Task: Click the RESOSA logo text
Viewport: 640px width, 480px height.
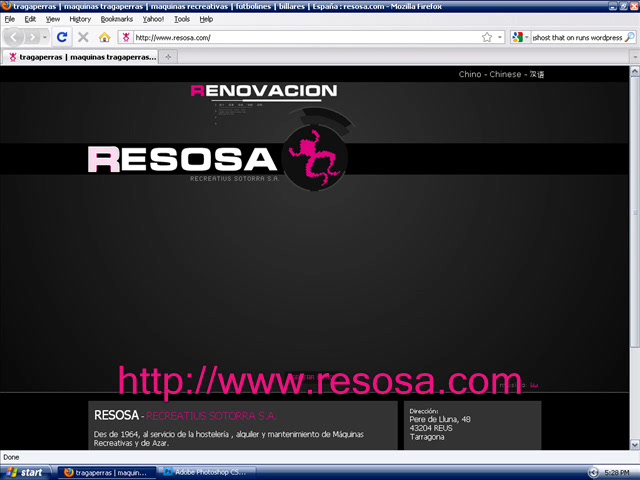Action: point(182,159)
